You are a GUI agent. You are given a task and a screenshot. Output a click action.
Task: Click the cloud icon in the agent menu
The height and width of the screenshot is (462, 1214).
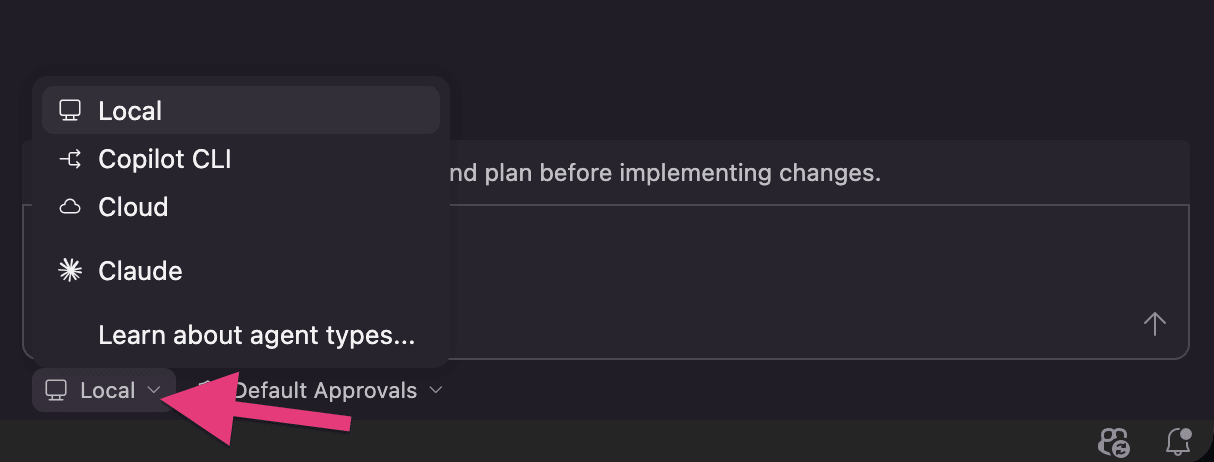(x=69, y=207)
